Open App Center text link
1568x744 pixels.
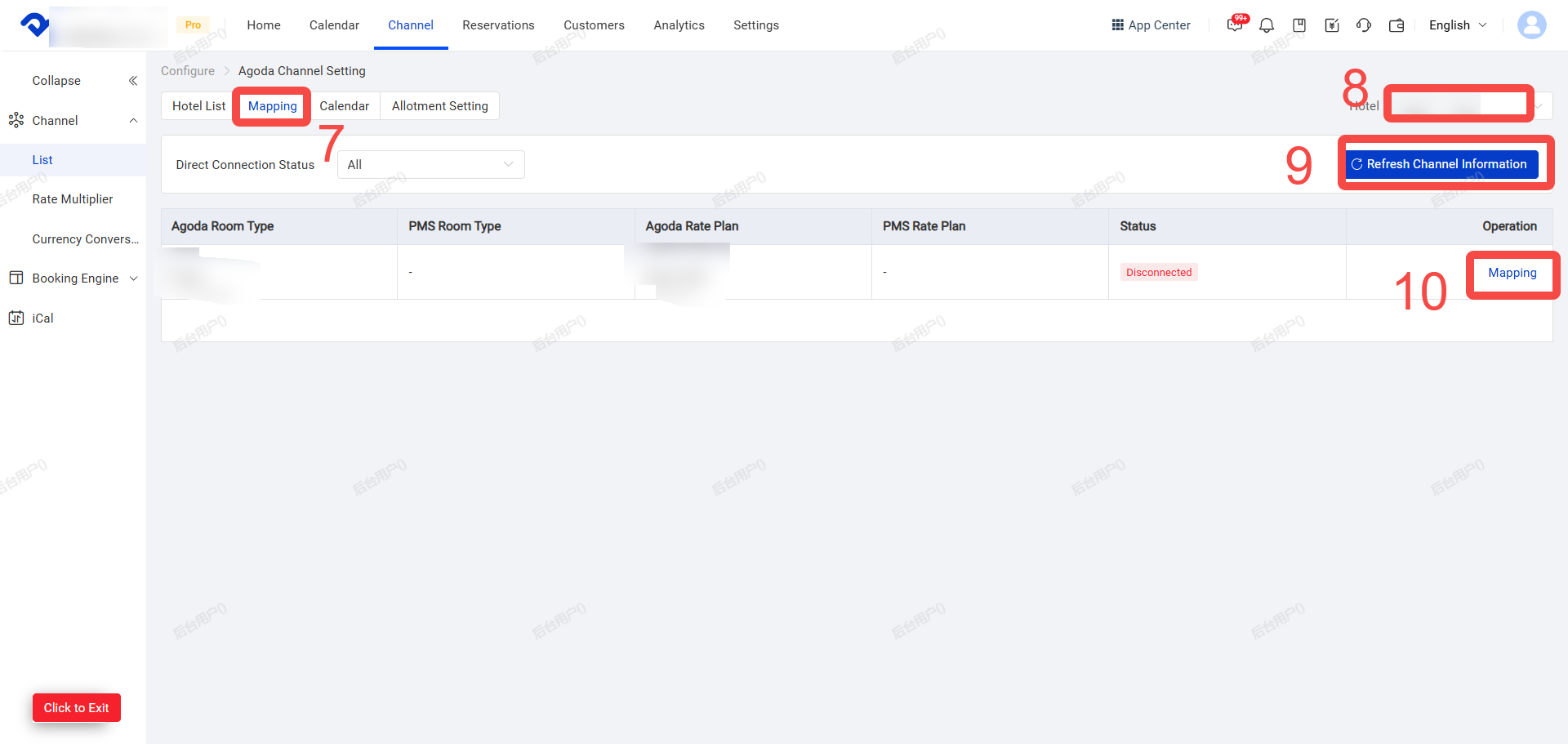(x=1159, y=25)
